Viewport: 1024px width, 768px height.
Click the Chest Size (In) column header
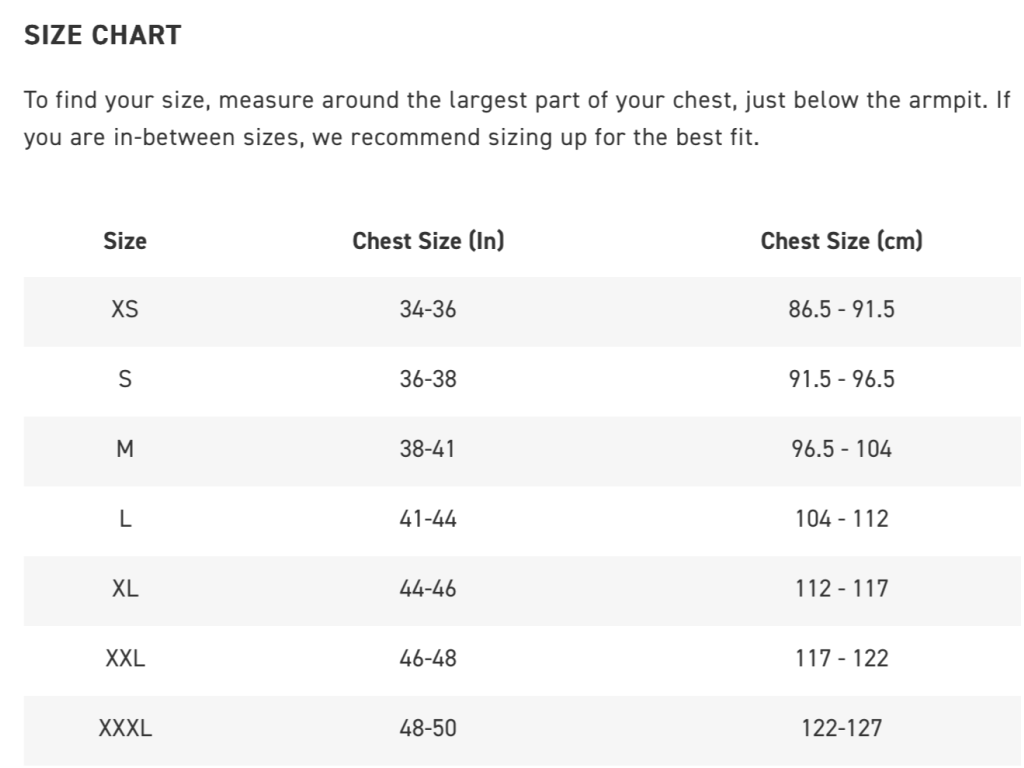coord(428,241)
